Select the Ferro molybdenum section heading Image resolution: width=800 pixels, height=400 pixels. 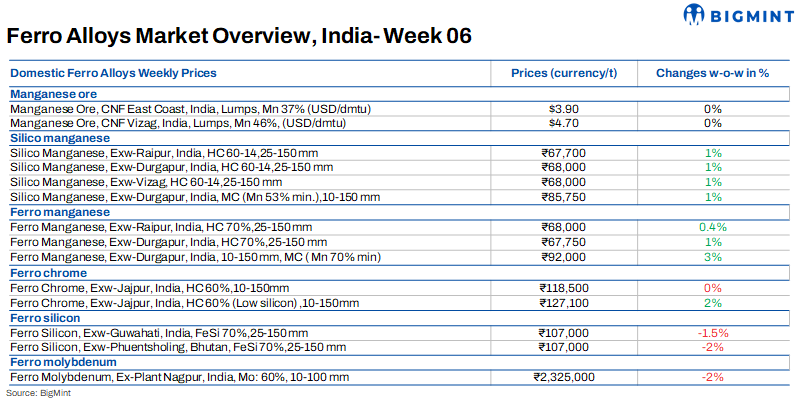click(x=62, y=362)
